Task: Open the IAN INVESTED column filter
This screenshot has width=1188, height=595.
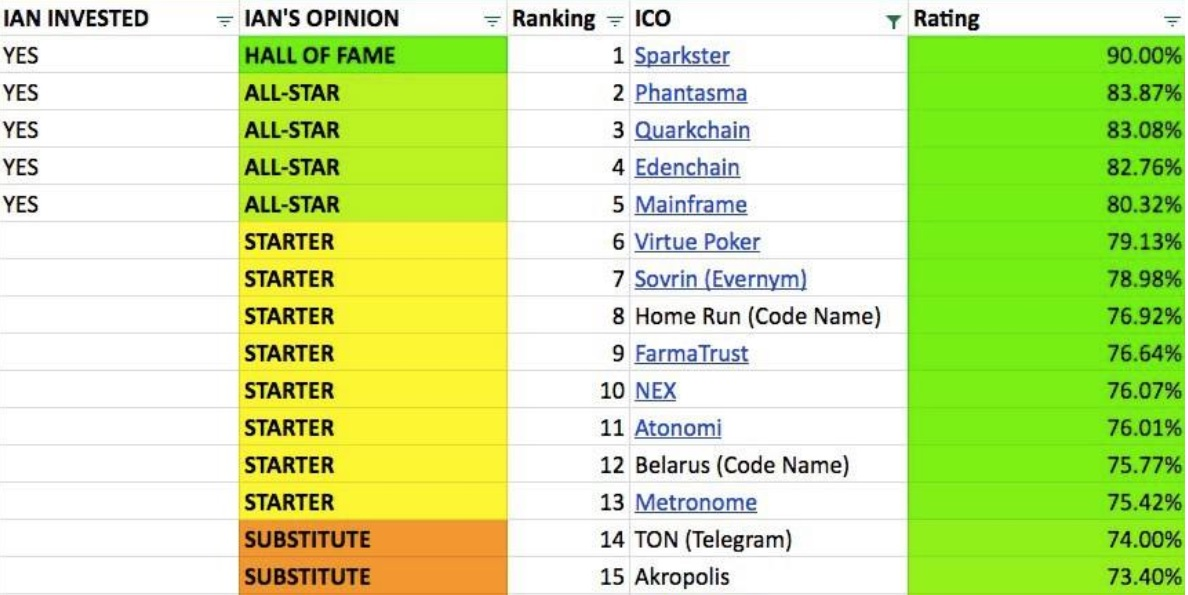Action: coord(225,20)
